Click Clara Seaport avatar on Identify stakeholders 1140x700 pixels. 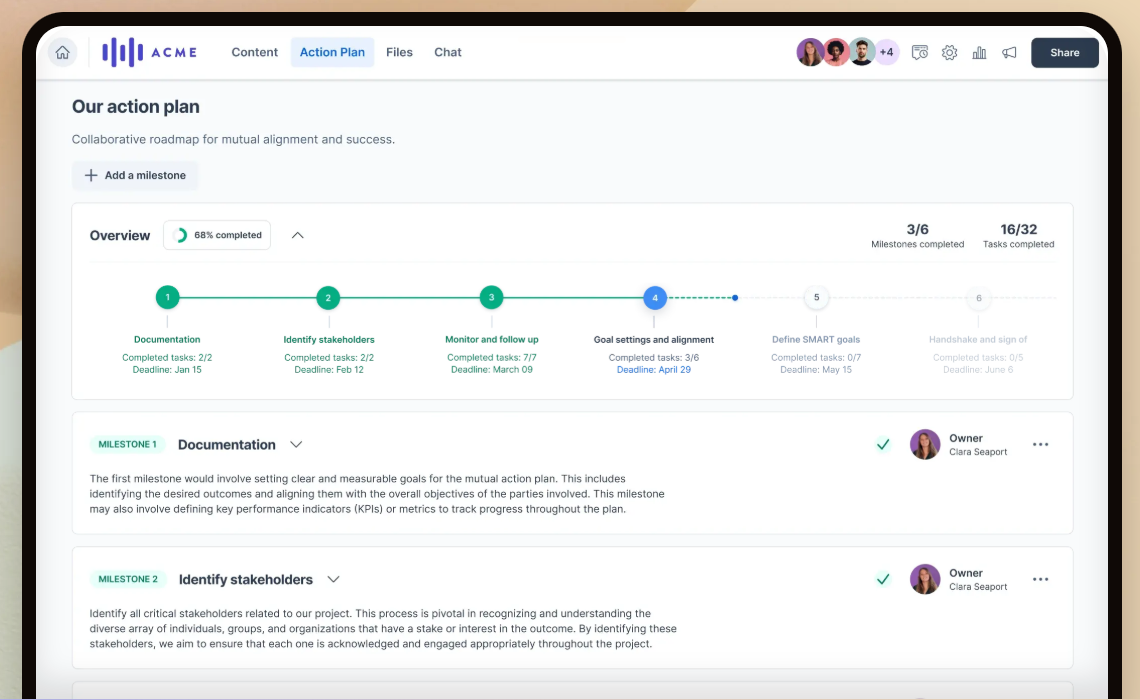925,579
